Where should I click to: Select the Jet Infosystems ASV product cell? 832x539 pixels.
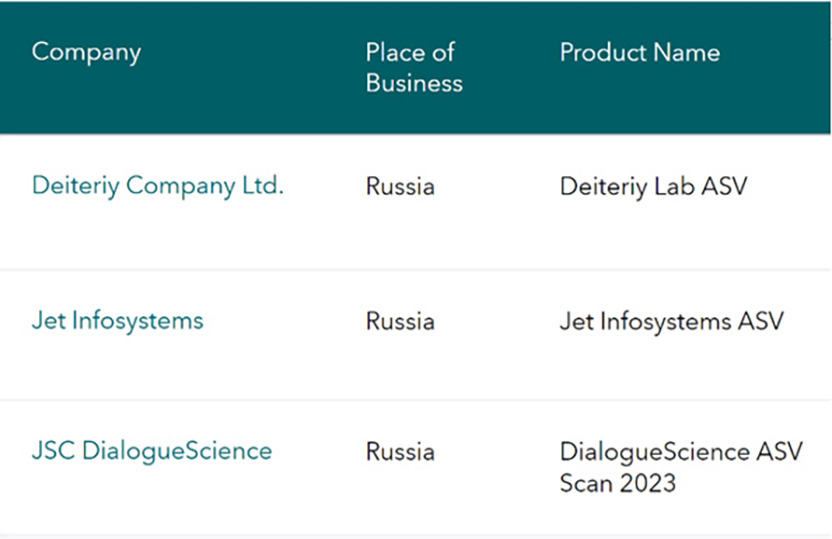[672, 321]
